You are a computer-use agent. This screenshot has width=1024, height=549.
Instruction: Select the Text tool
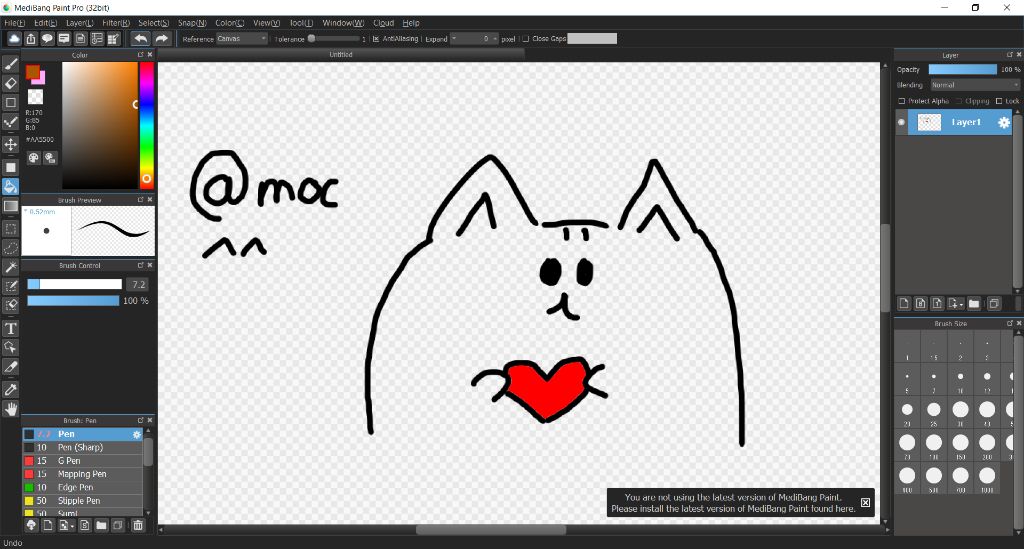tap(10, 328)
